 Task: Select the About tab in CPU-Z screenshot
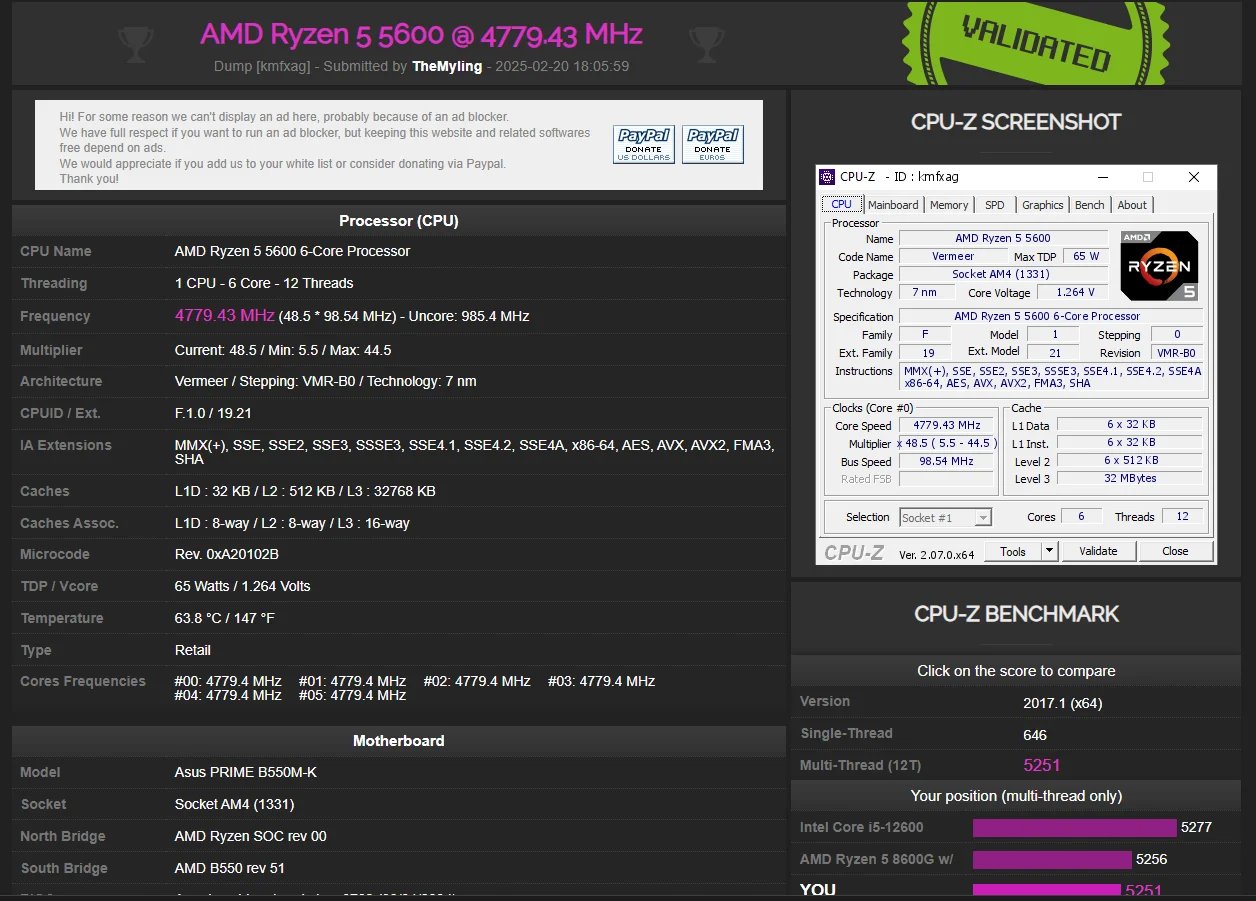coord(1132,205)
